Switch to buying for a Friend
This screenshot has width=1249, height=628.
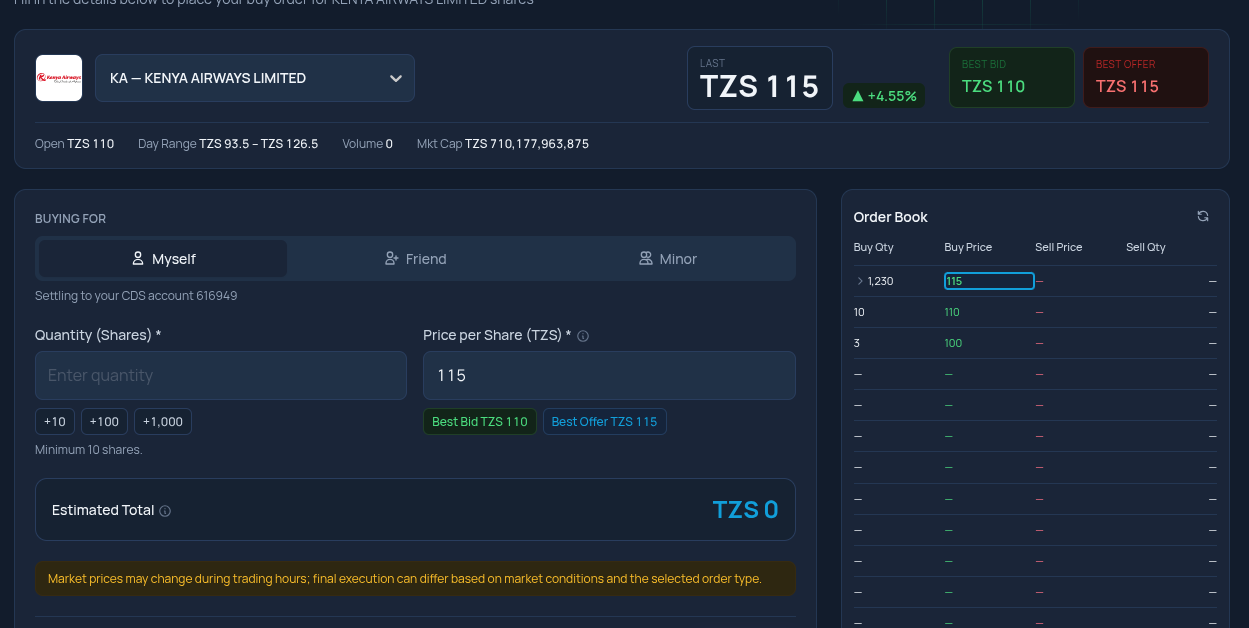click(415, 259)
